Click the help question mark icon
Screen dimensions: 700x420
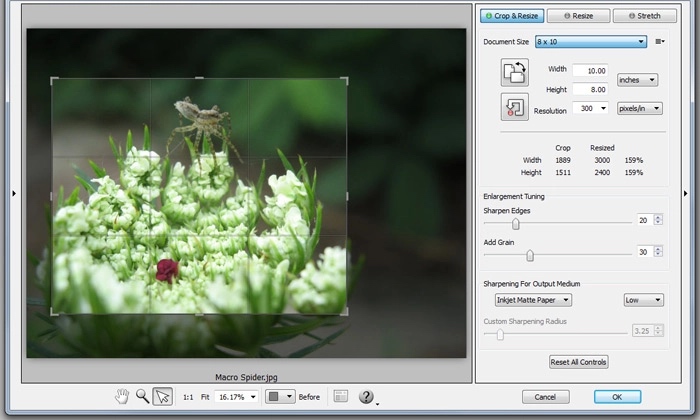366,397
